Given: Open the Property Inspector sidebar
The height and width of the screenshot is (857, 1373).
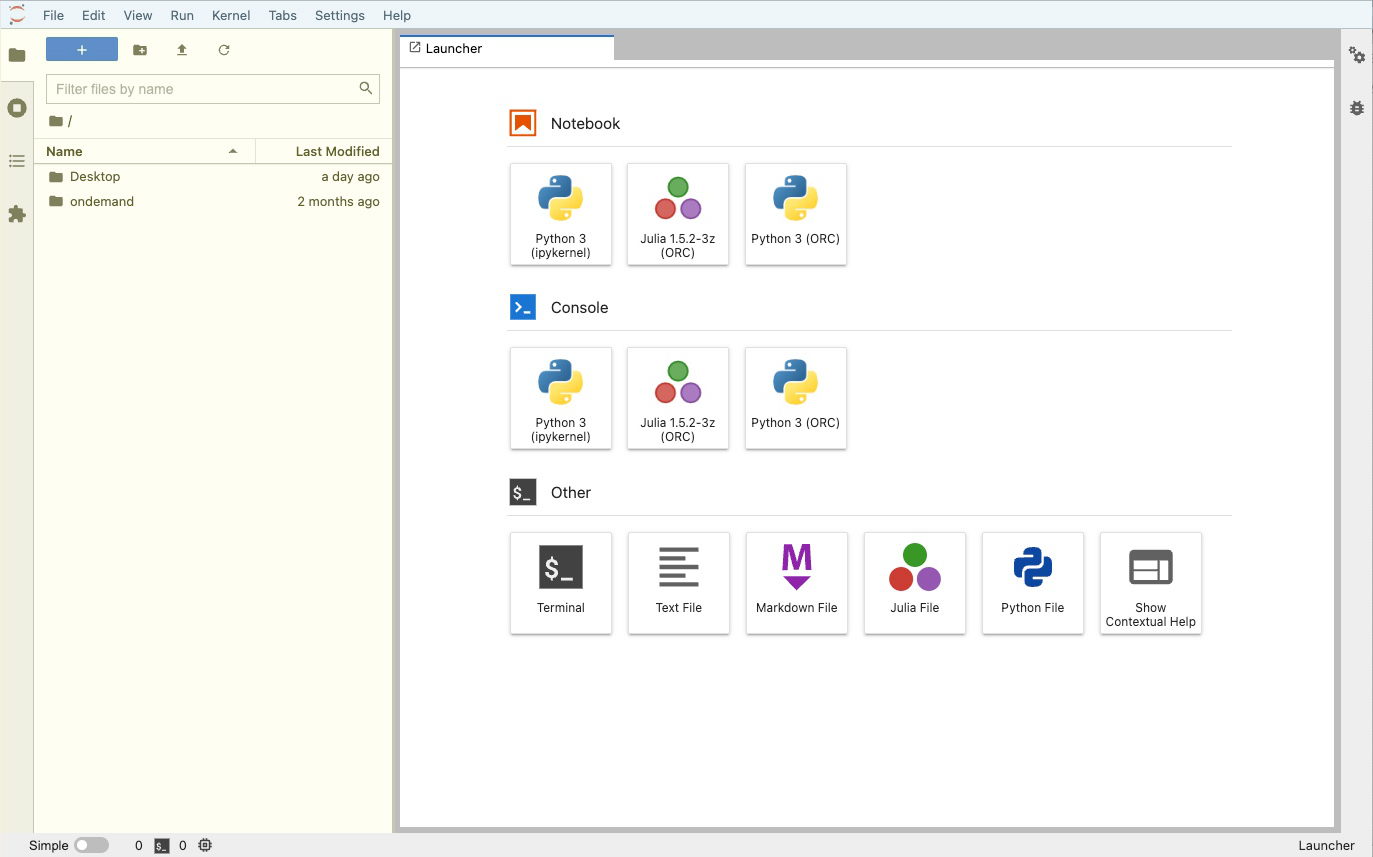Looking at the screenshot, I should 1357,55.
